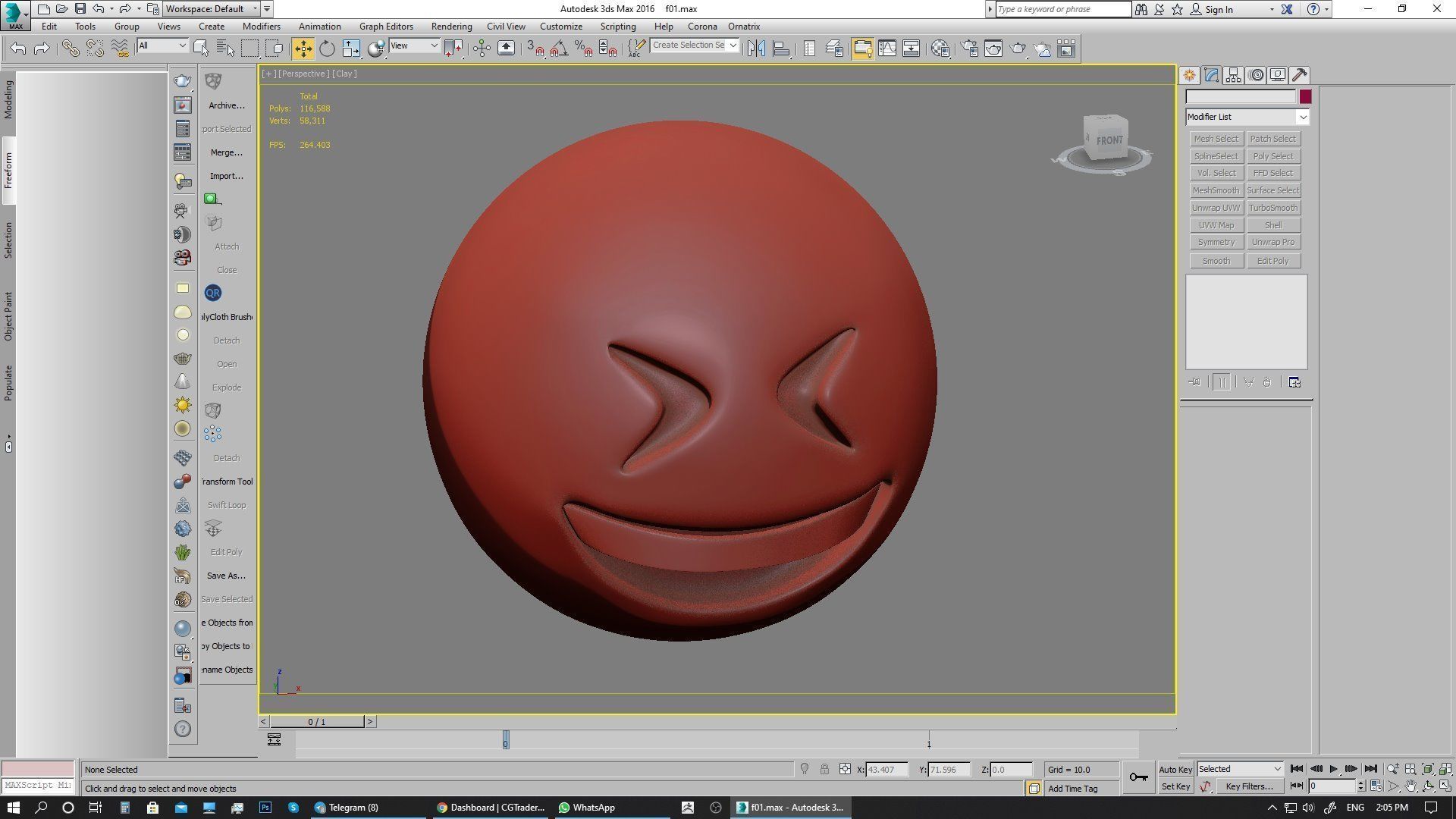Click the Render Production teapot icon
Screen dimensions: 1456x819
tap(1018, 49)
